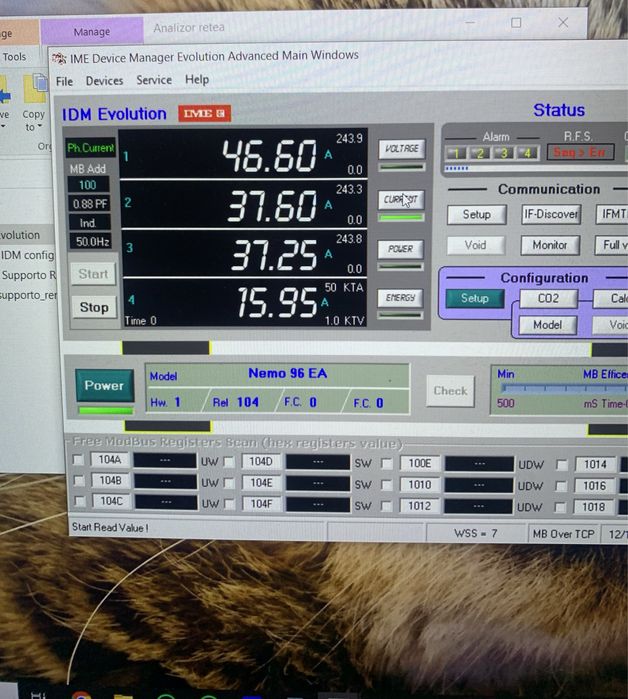Toggle Alarm indicator 1
Screen dimensions: 628x699
click(456, 153)
